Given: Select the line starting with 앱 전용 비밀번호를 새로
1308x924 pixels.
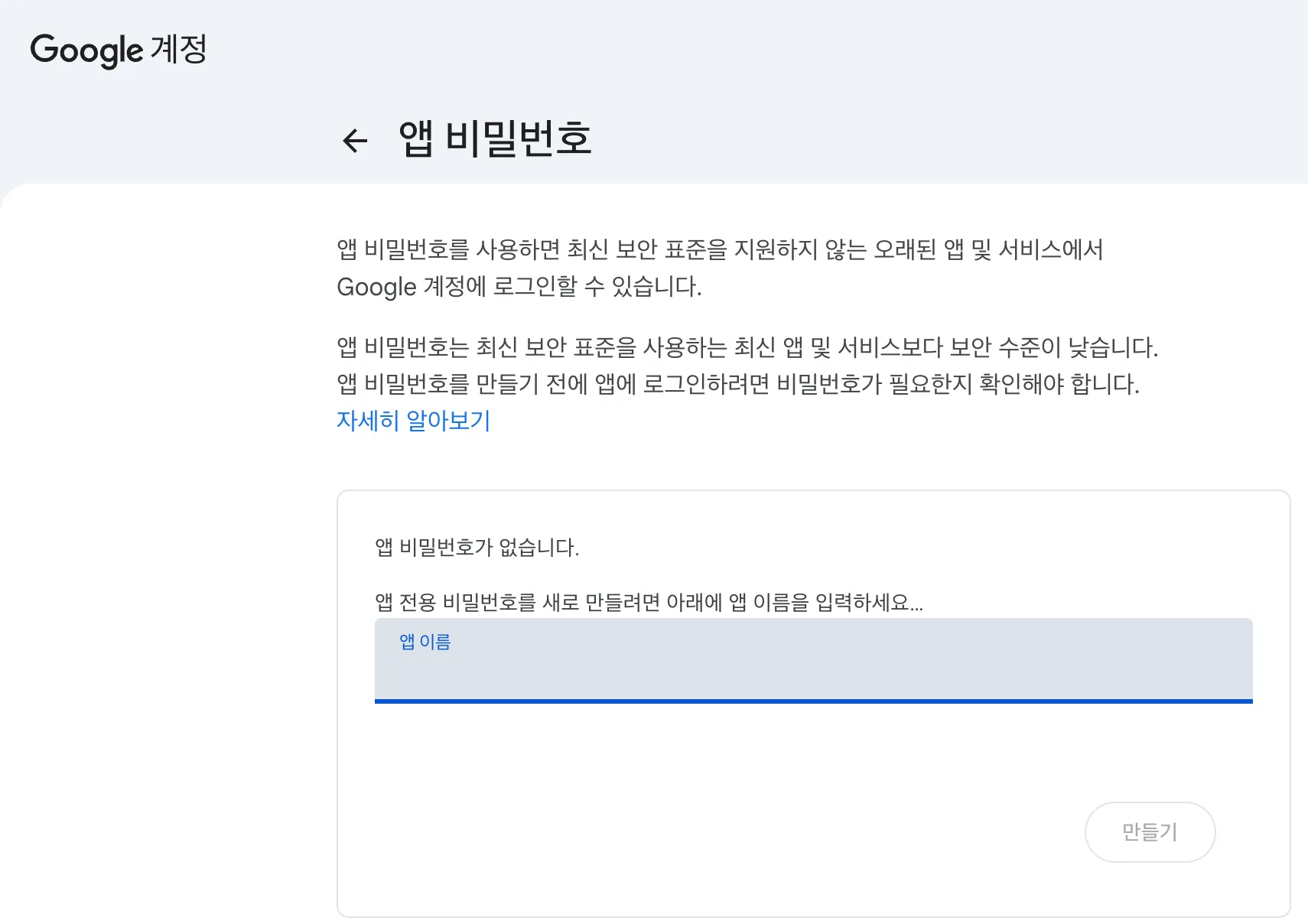Looking at the screenshot, I should pos(649,603).
